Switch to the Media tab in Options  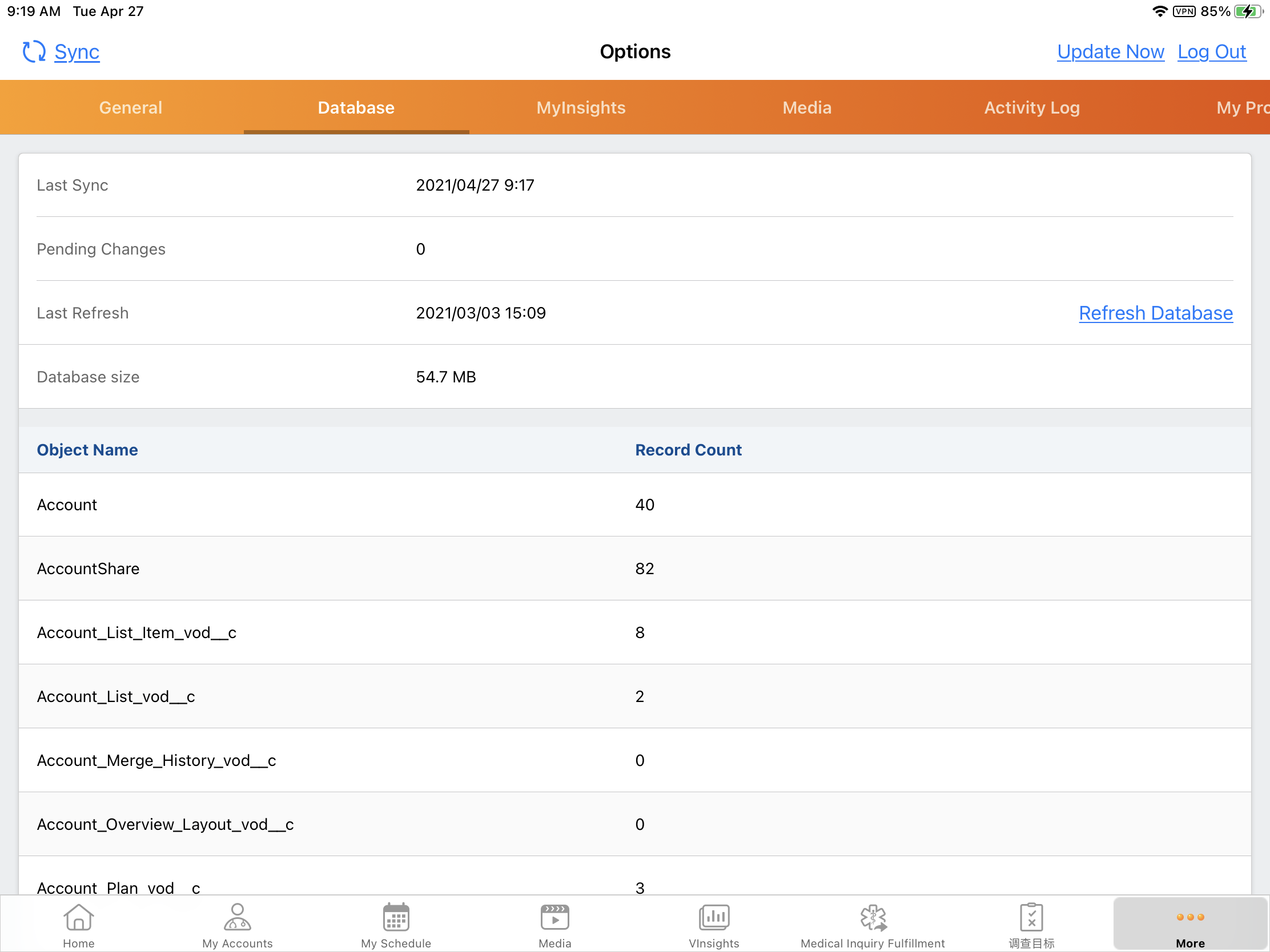(x=807, y=108)
